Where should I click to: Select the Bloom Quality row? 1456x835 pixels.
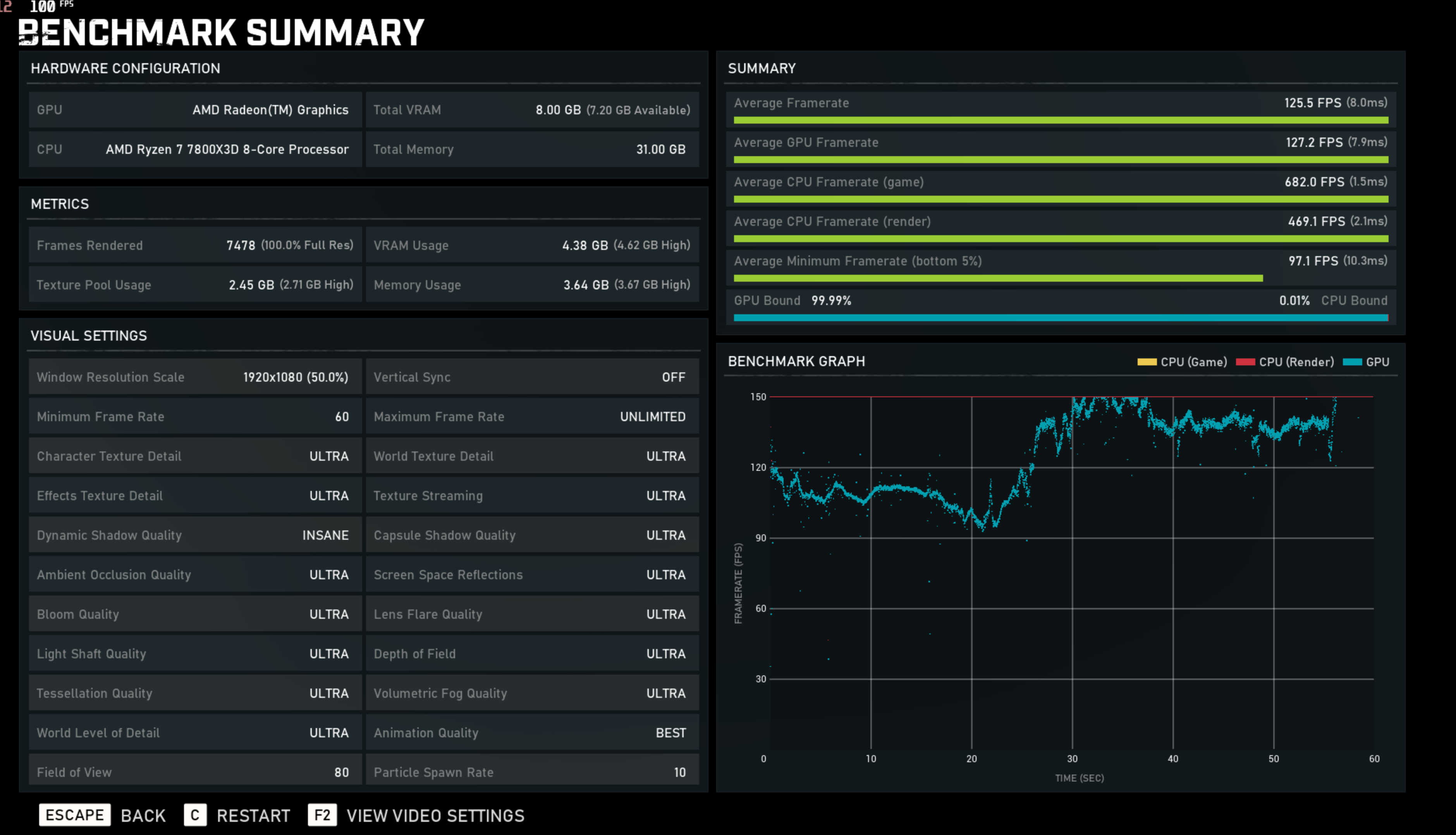196,614
